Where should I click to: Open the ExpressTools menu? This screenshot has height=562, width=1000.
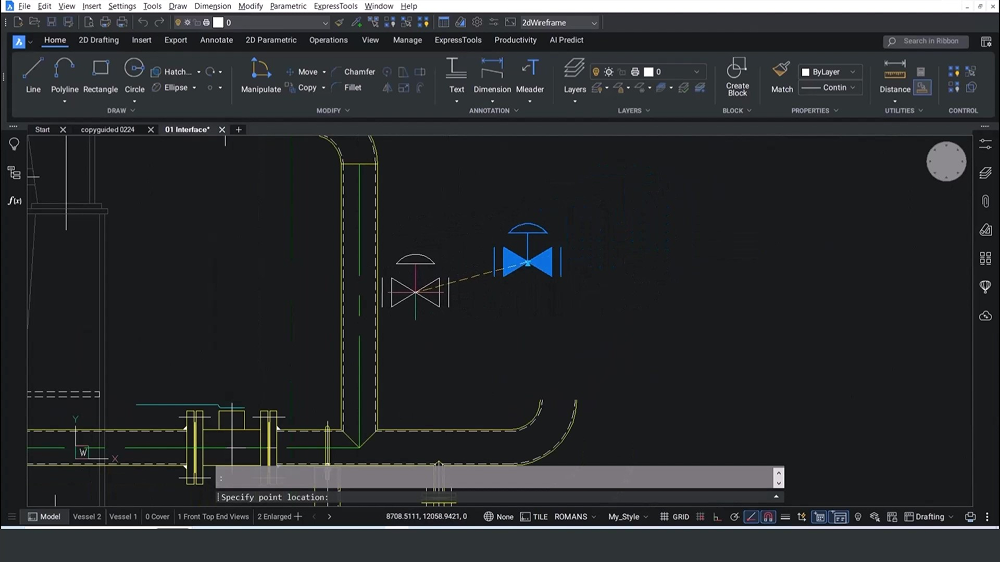point(335,6)
